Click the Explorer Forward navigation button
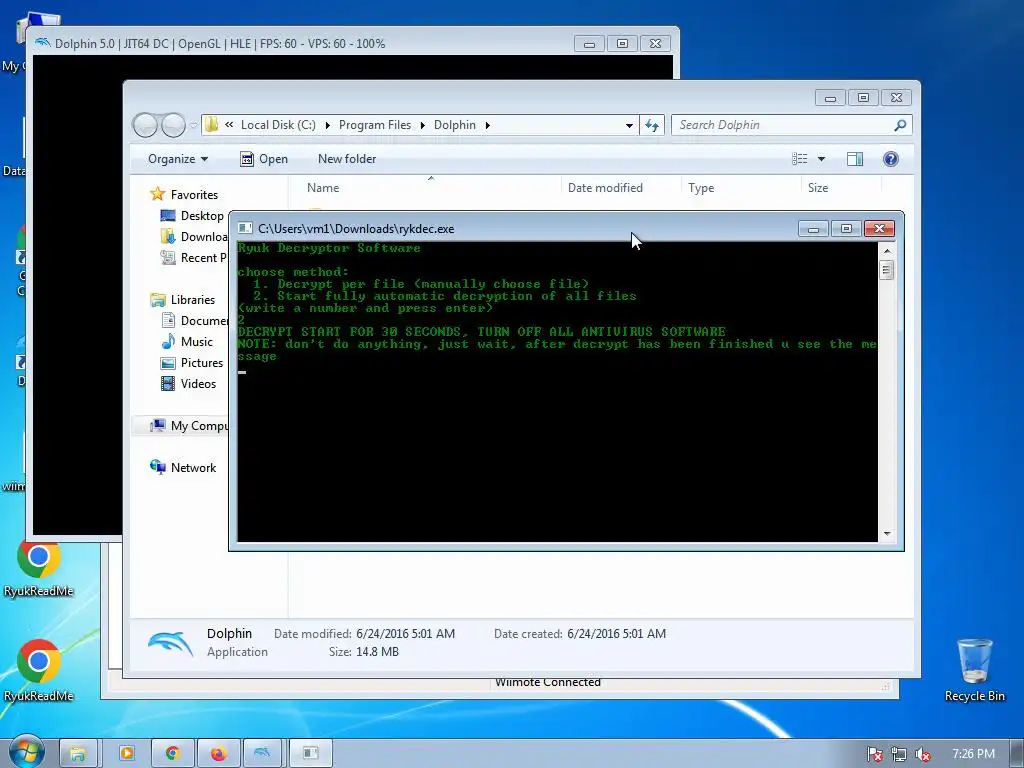 tap(173, 125)
